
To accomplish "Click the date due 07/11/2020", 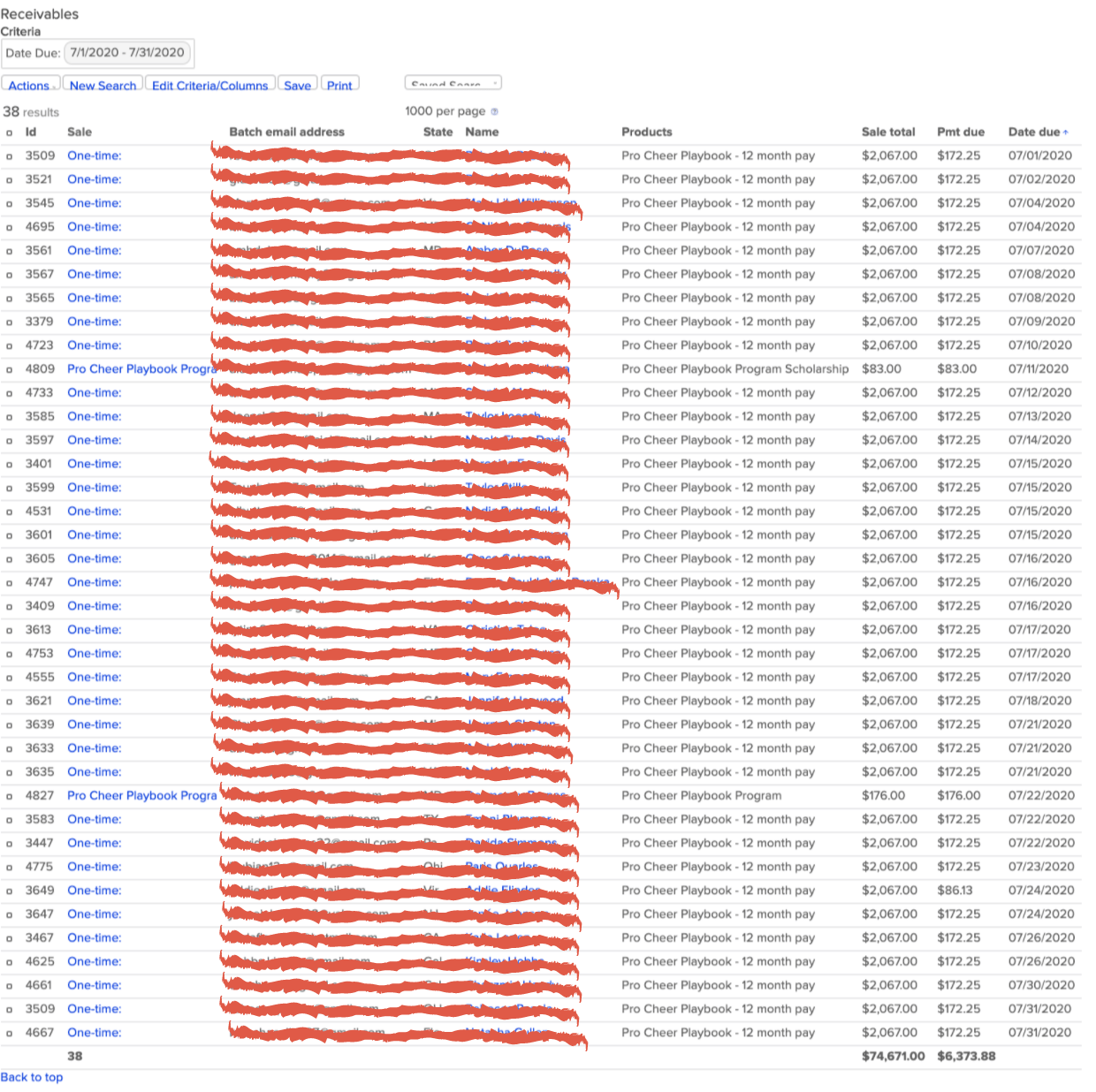I will [x=1039, y=369].
